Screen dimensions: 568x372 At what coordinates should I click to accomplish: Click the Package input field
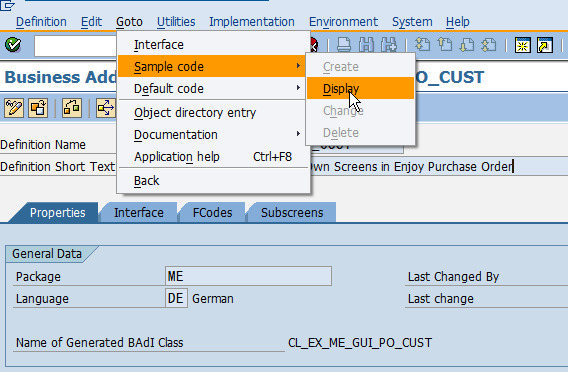pyautogui.click(x=248, y=276)
